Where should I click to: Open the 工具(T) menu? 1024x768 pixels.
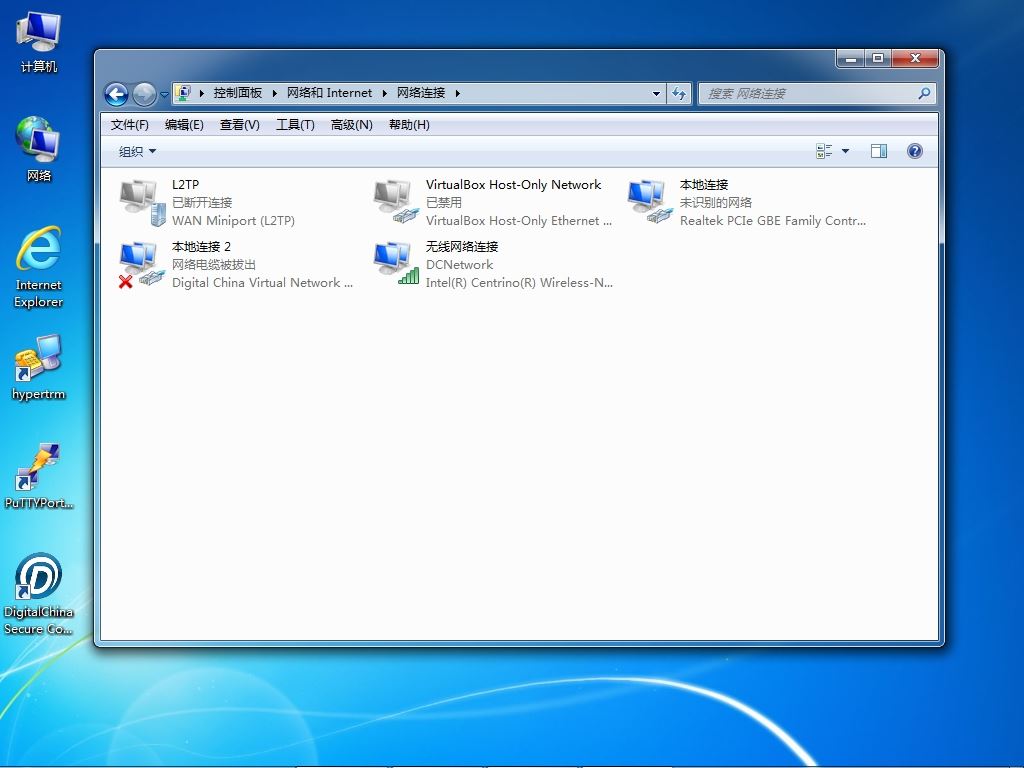295,125
